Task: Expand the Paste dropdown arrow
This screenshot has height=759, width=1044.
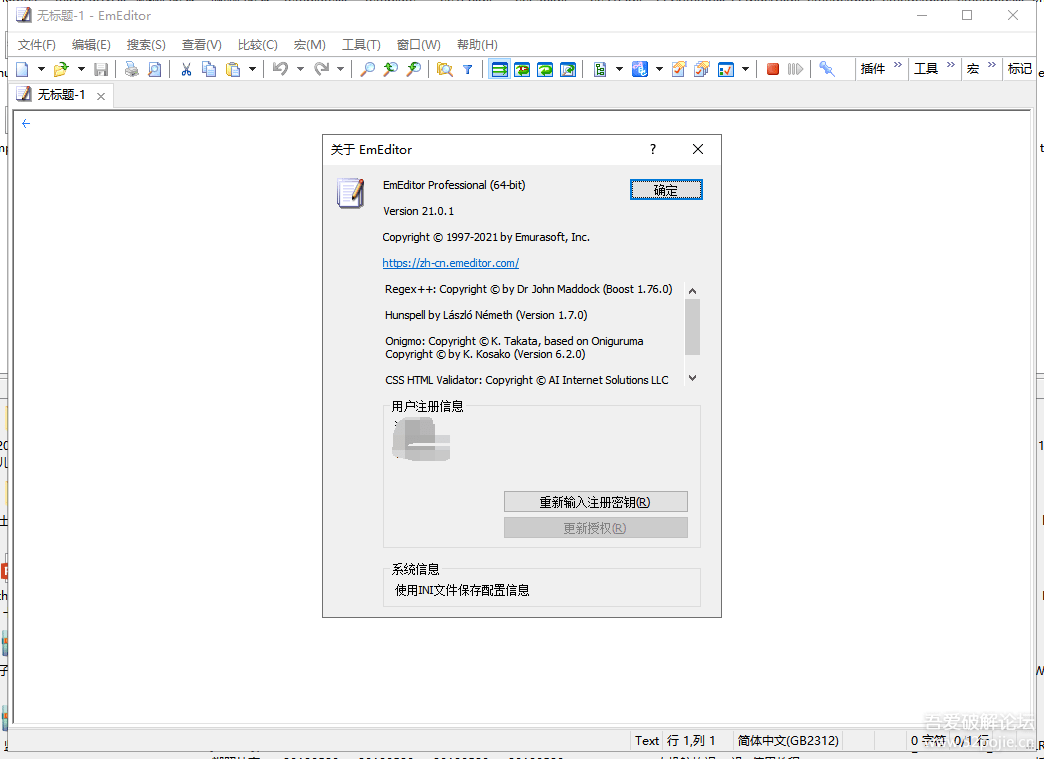Action: [252, 69]
